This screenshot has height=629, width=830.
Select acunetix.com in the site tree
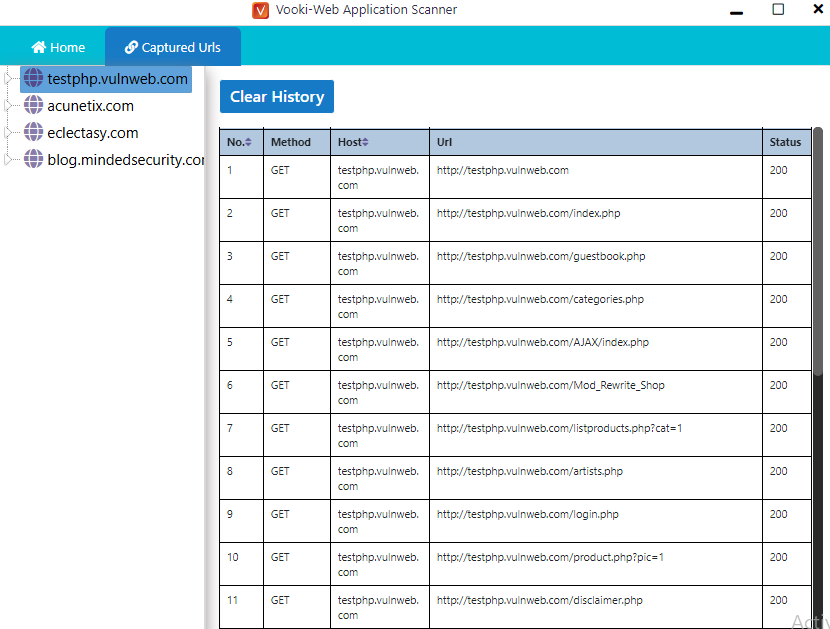(91, 106)
